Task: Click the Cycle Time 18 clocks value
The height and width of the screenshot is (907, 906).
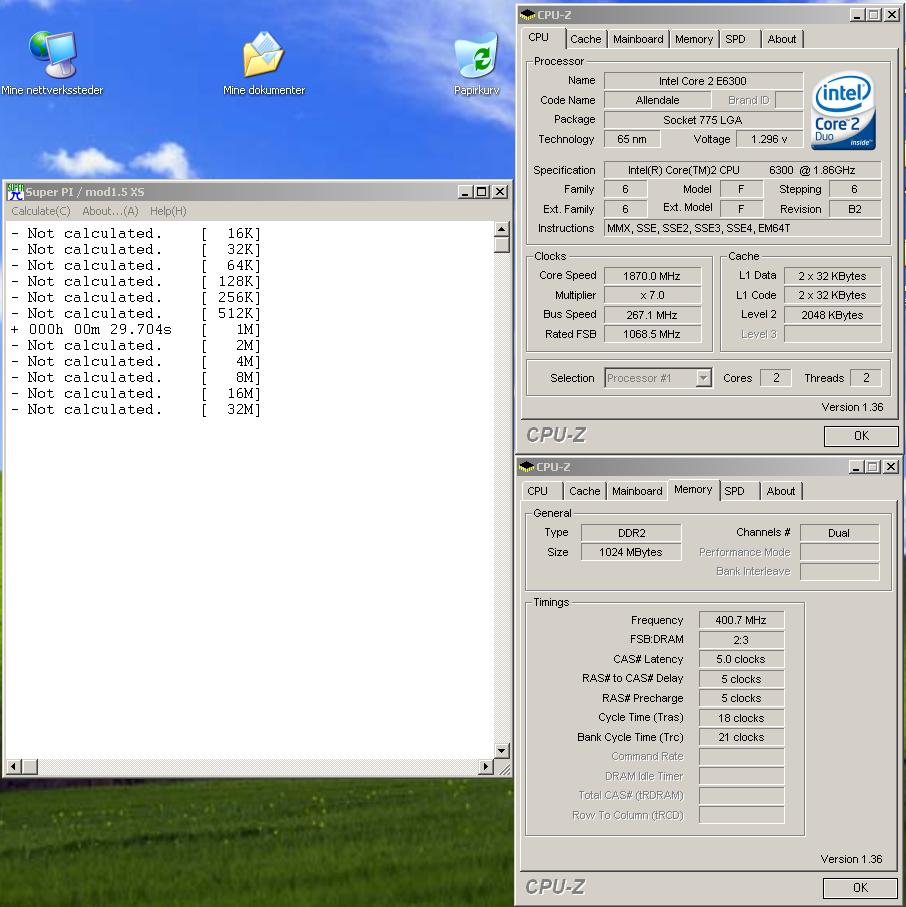Action: tap(741, 718)
